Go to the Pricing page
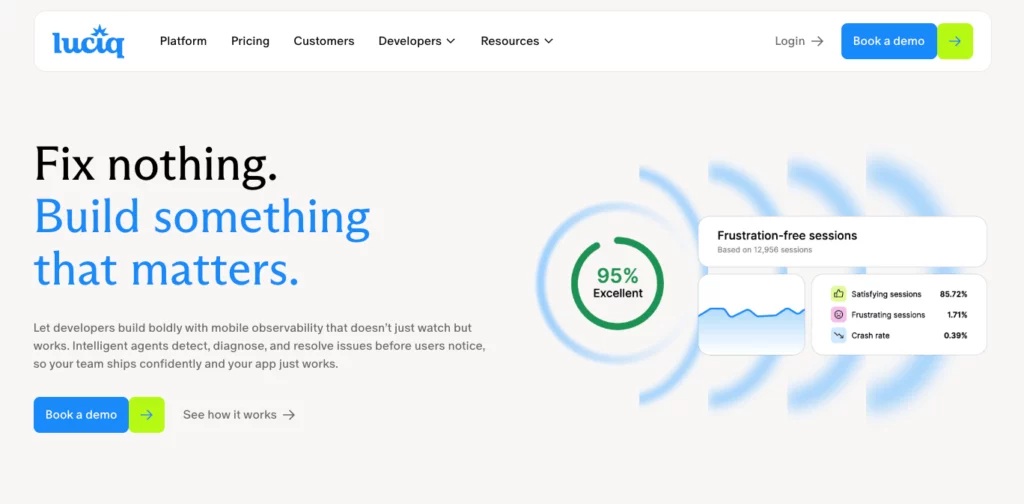 click(250, 41)
